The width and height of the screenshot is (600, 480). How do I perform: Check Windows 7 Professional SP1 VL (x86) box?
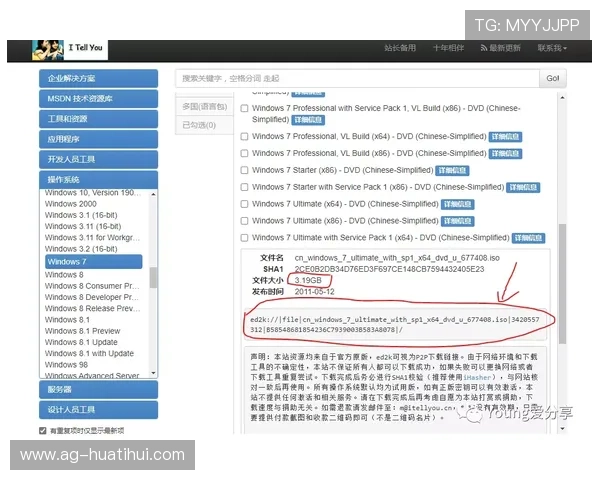(244, 109)
